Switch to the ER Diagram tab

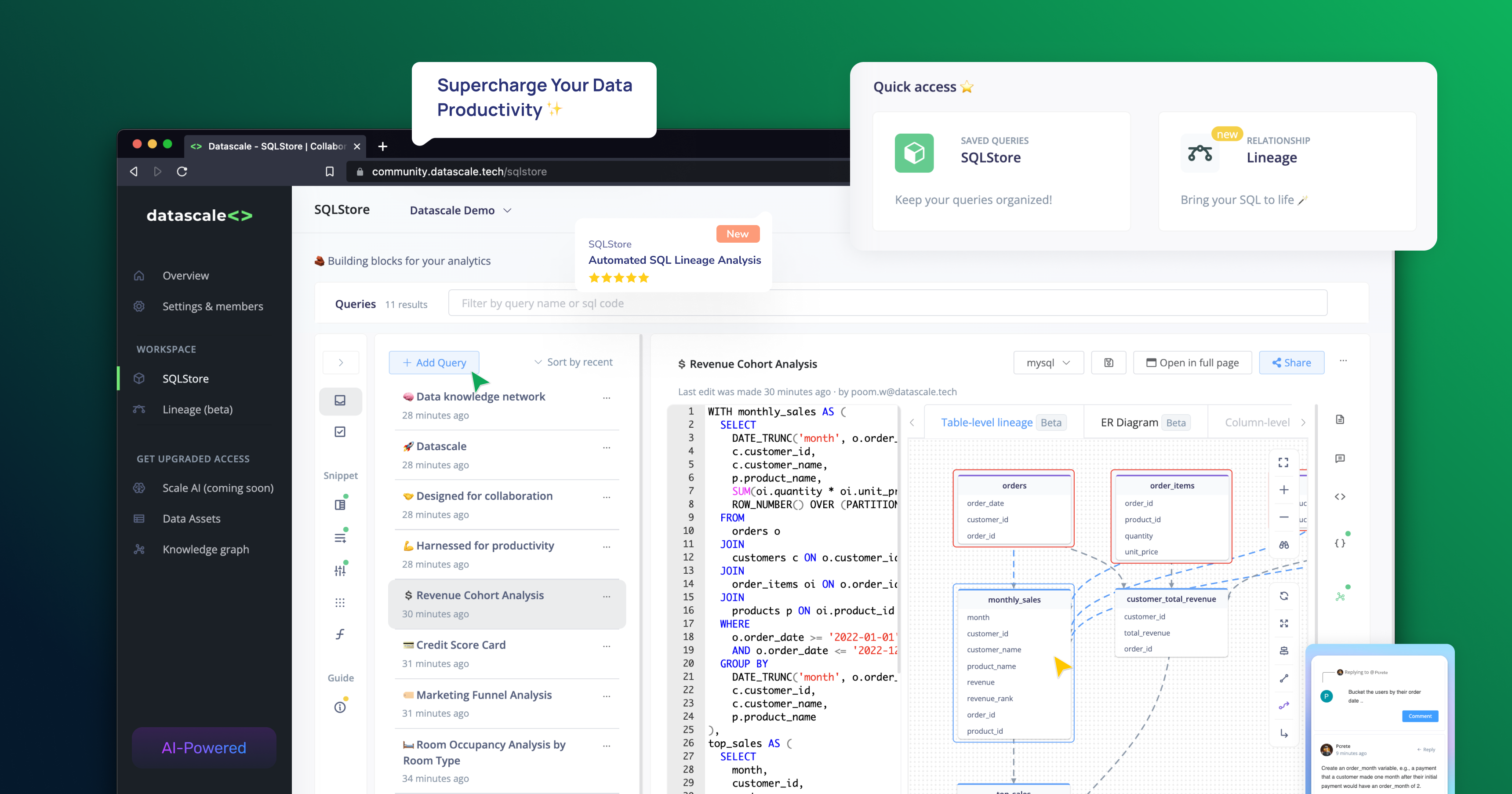pyautogui.click(x=1145, y=422)
